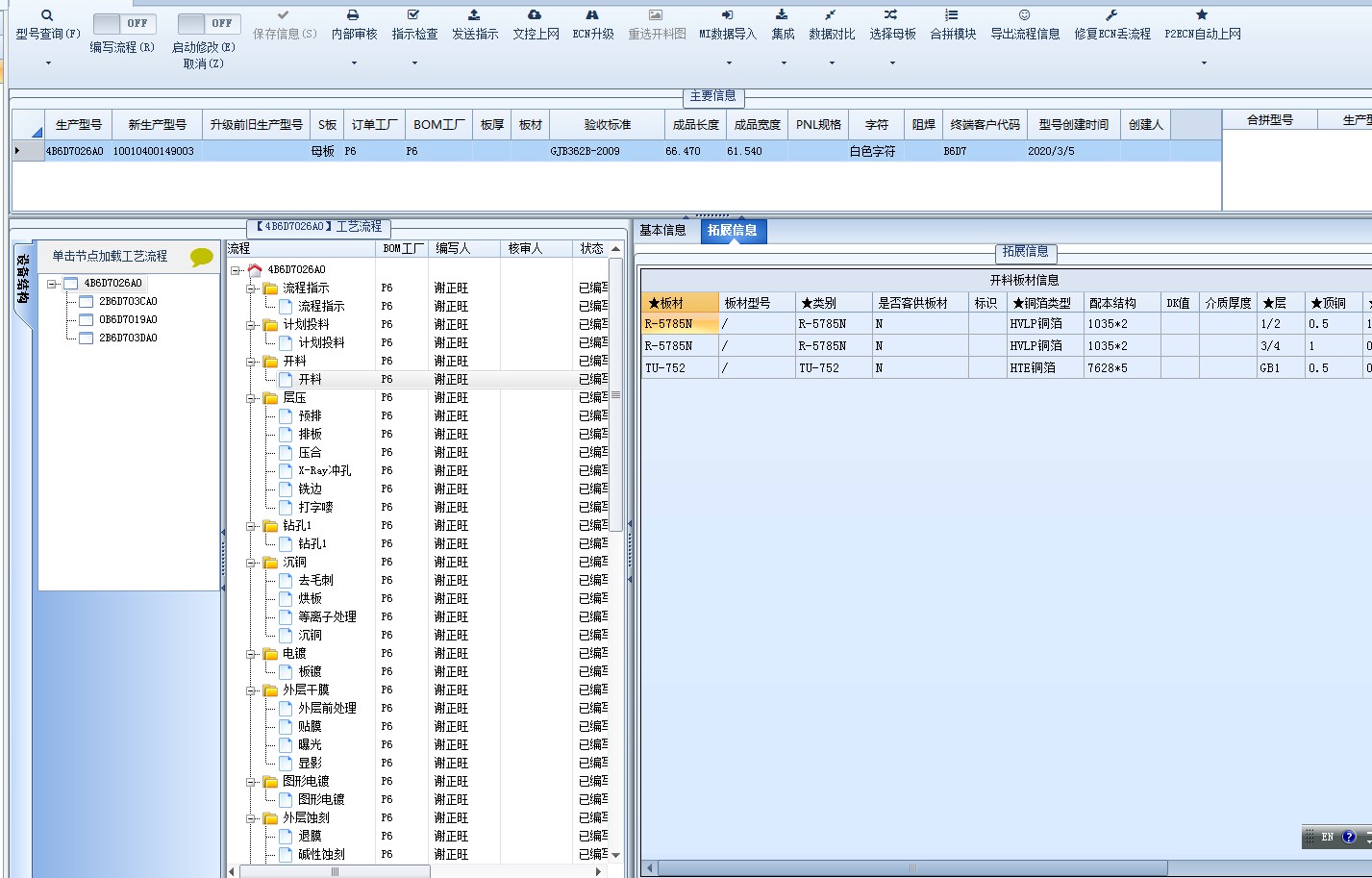Click 重选开料图 image icon

[x=656, y=15]
